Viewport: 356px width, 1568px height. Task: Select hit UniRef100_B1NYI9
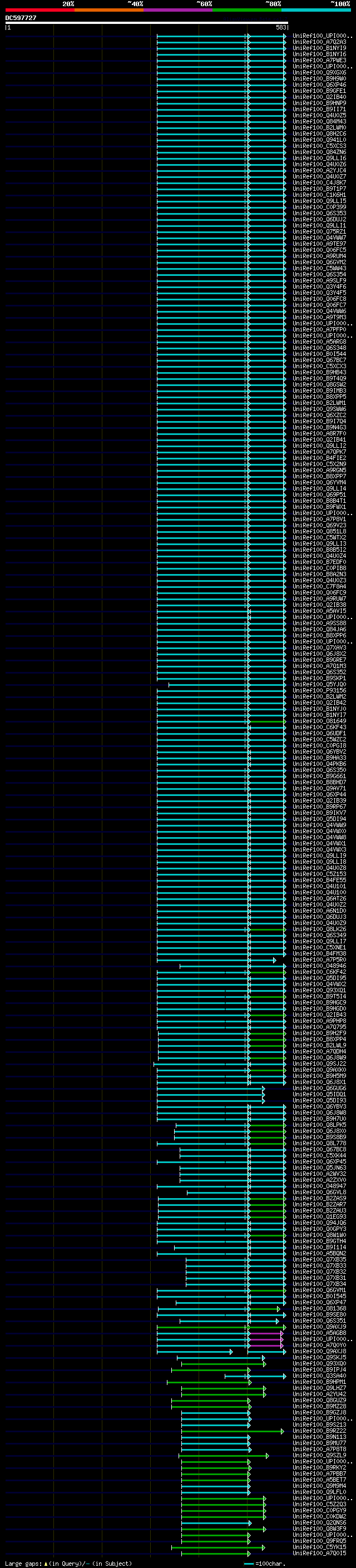click(319, 48)
